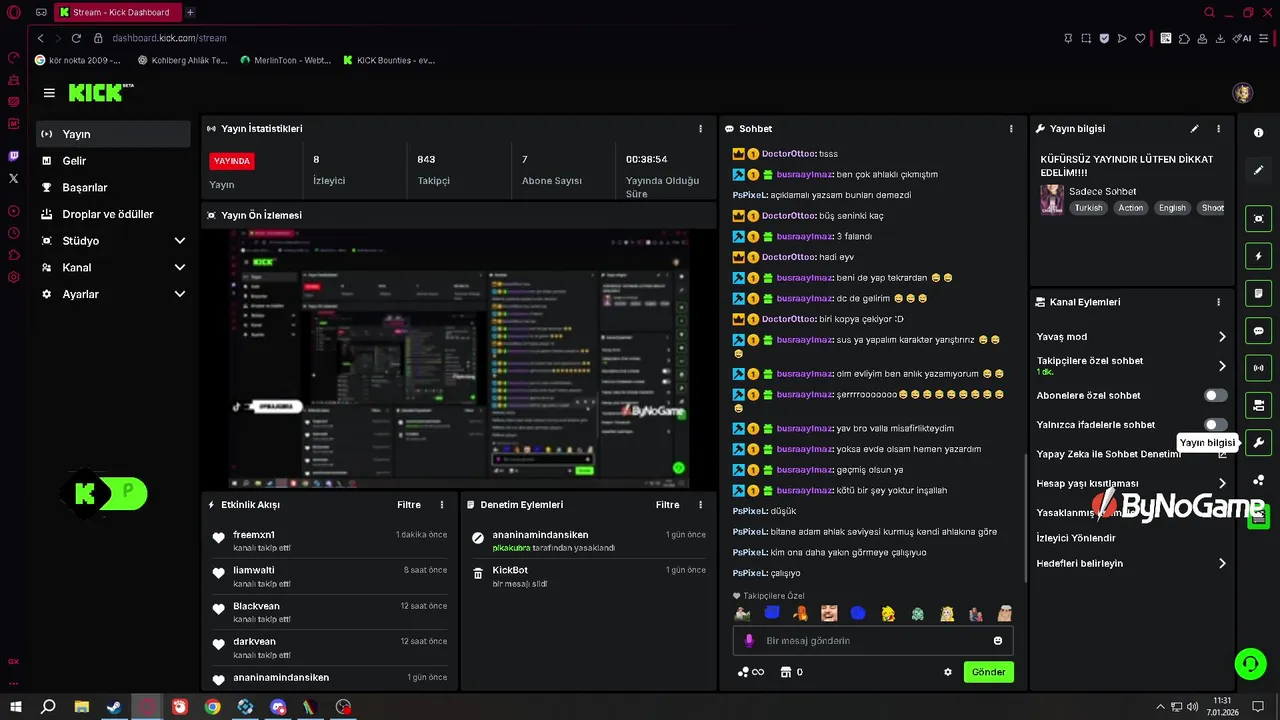Viewport: 1280px width, 720px height.
Task: Open the Yayın bilgisi panel options menu
Action: 1218,128
